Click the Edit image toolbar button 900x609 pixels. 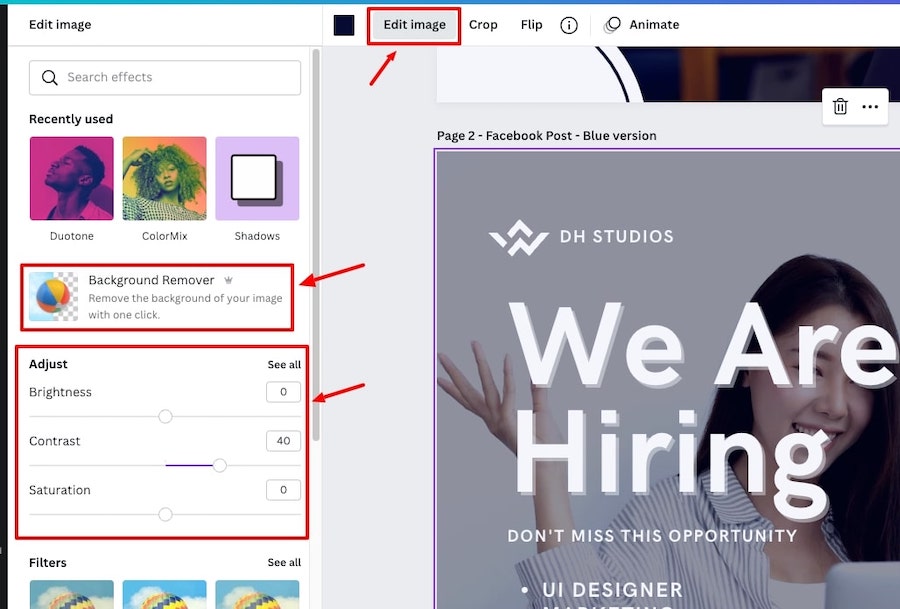pyautogui.click(x=414, y=25)
